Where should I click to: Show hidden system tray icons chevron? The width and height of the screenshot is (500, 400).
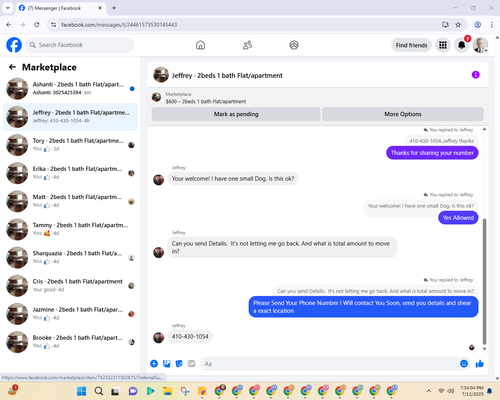click(x=429, y=391)
